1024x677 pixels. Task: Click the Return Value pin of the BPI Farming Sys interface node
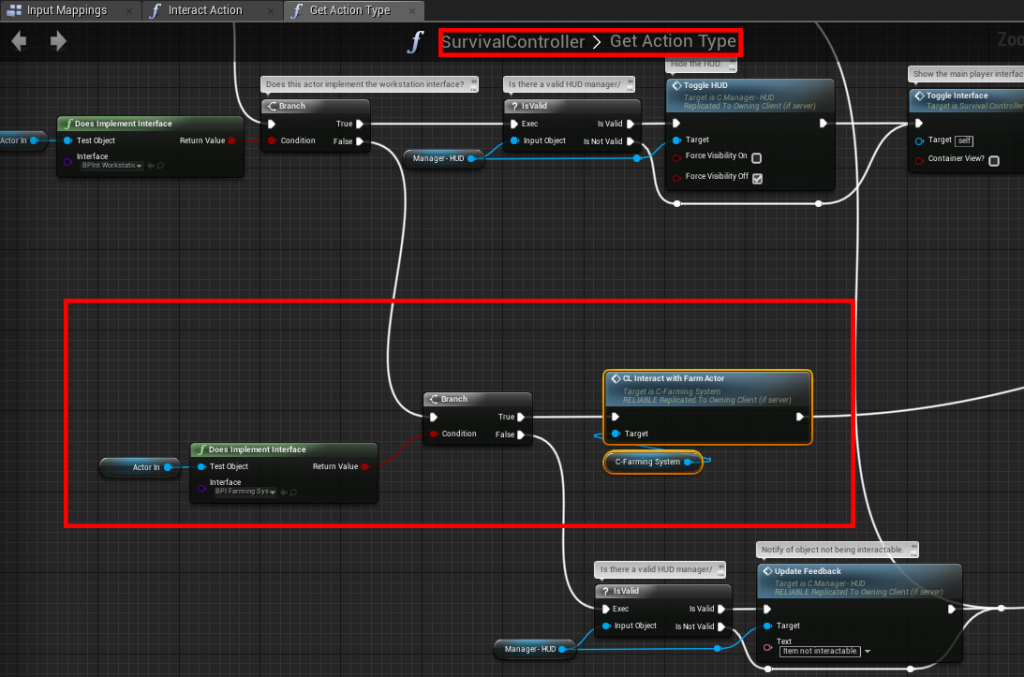click(367, 466)
